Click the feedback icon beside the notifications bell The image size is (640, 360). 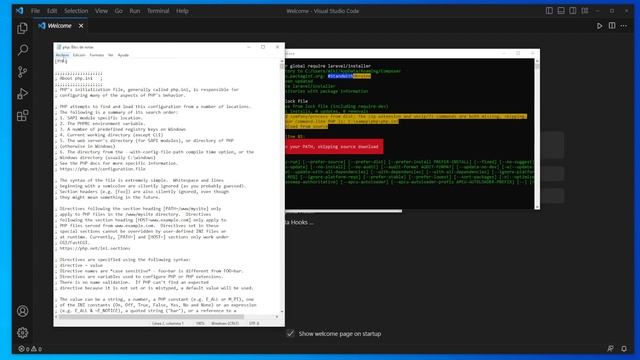[x=610, y=349]
